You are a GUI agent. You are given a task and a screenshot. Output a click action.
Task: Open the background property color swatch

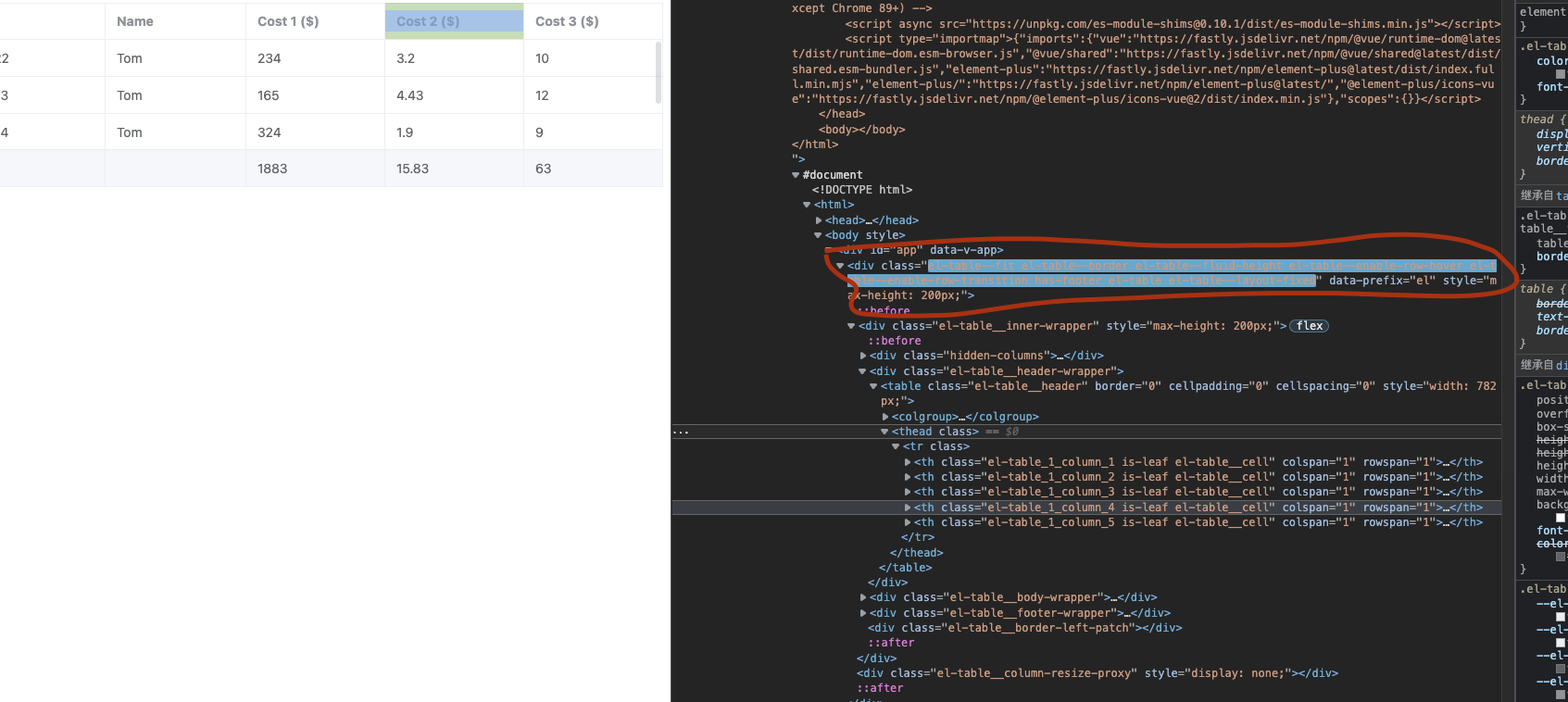tap(1561, 518)
